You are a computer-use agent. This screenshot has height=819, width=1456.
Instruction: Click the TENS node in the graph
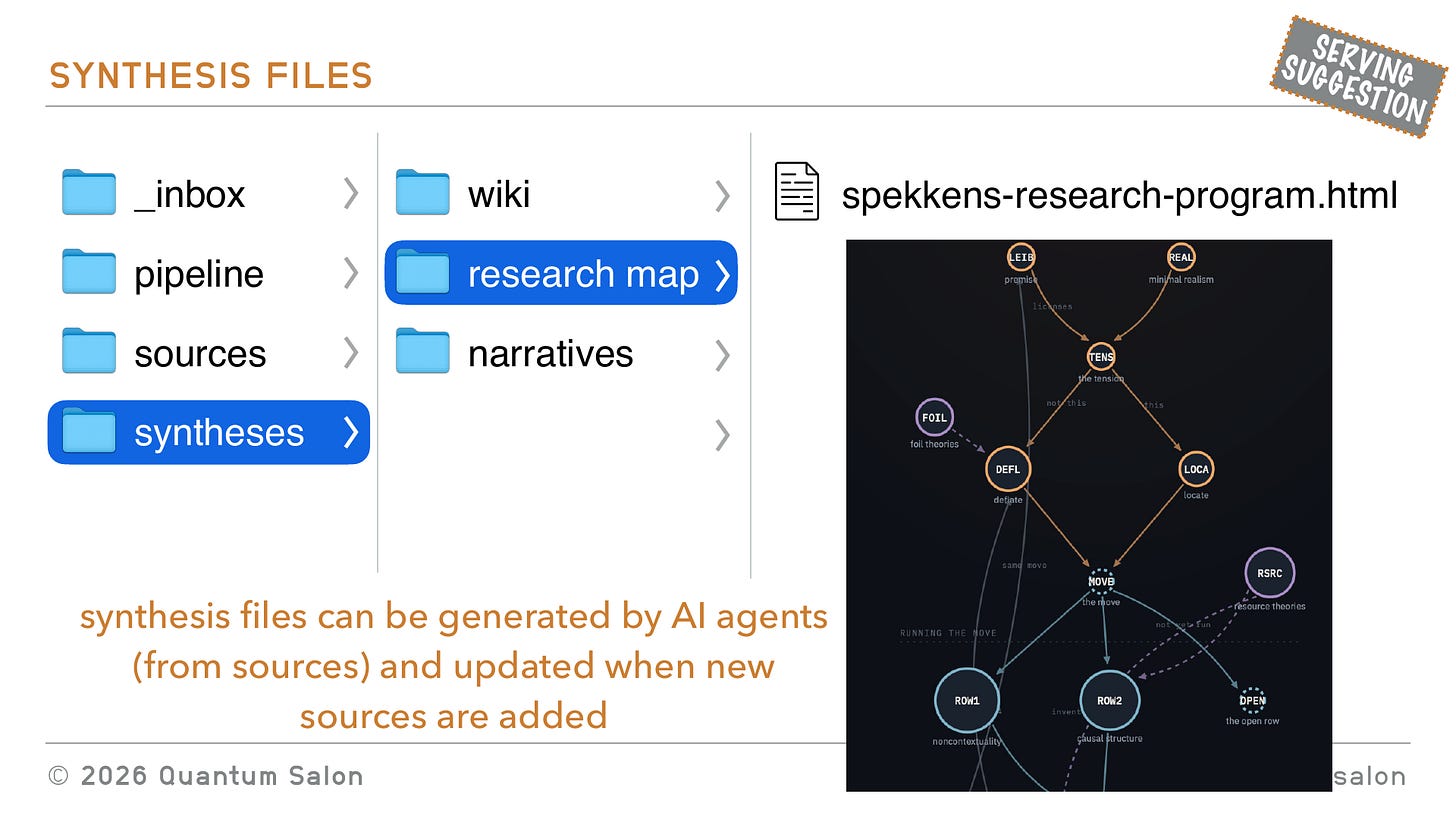coord(1101,357)
